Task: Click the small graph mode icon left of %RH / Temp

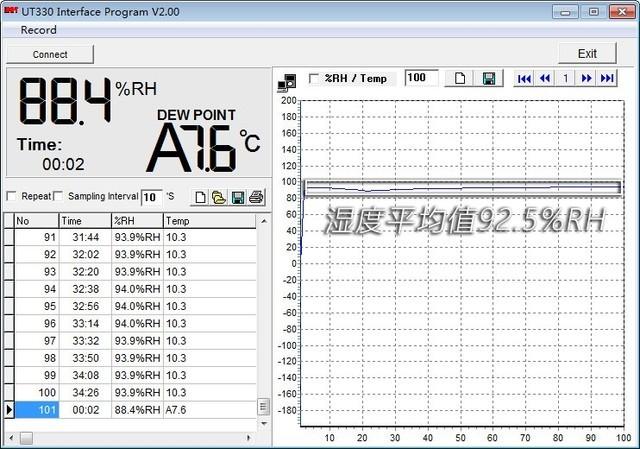Action: point(286,80)
